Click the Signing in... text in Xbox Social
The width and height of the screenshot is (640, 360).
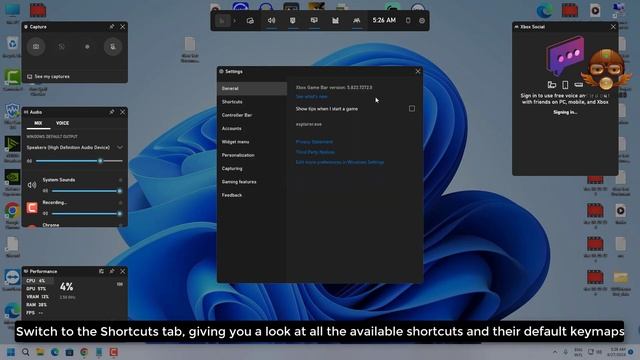point(565,112)
